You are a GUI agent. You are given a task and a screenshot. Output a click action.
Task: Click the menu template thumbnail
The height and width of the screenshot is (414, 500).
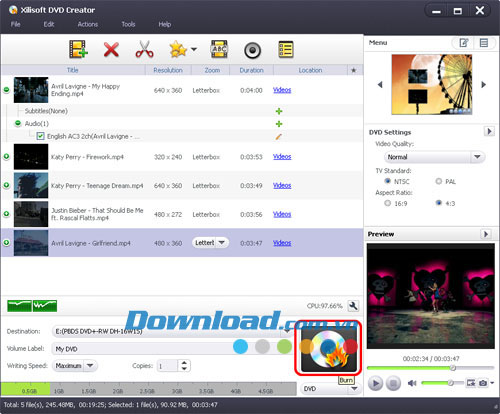click(x=432, y=84)
